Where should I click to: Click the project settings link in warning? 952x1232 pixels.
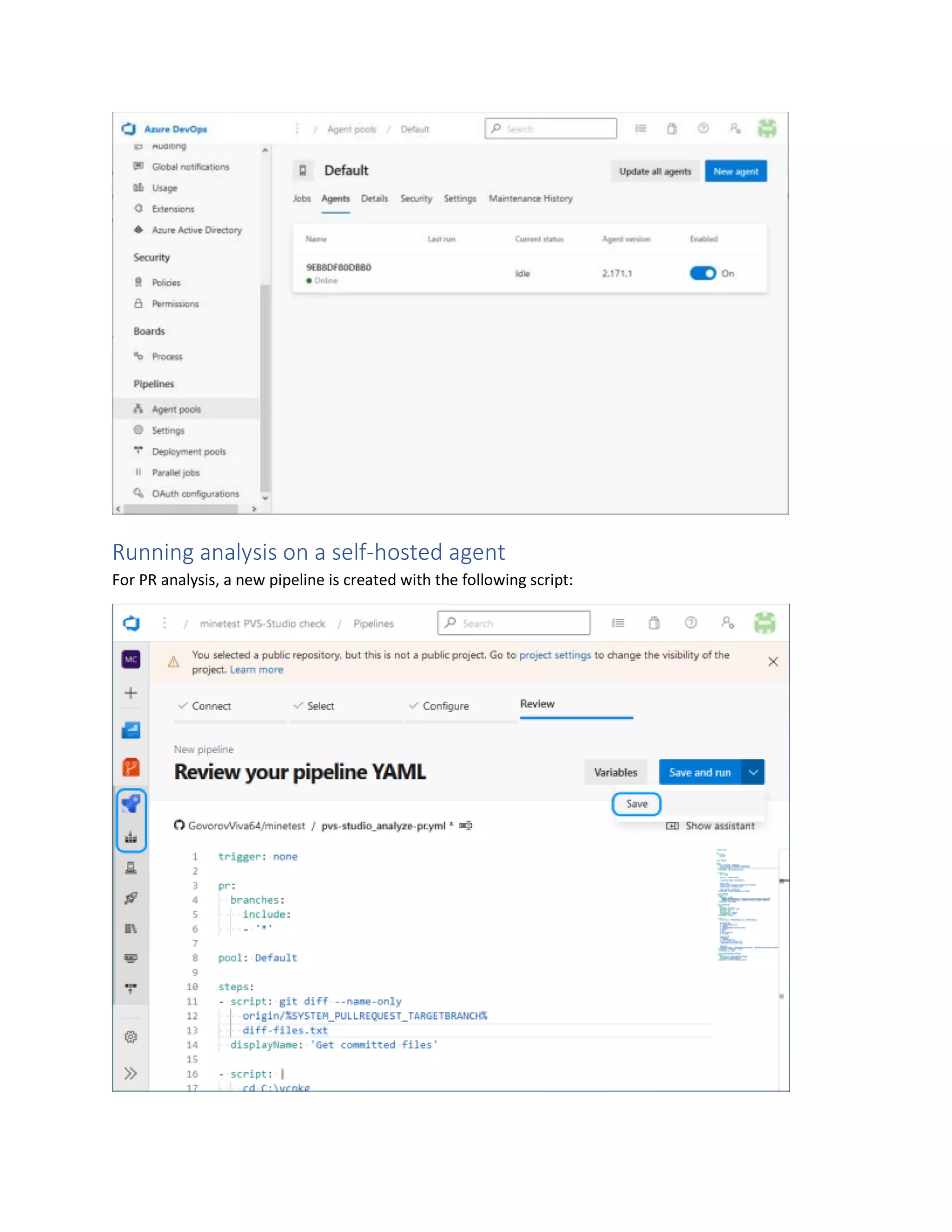click(x=555, y=655)
